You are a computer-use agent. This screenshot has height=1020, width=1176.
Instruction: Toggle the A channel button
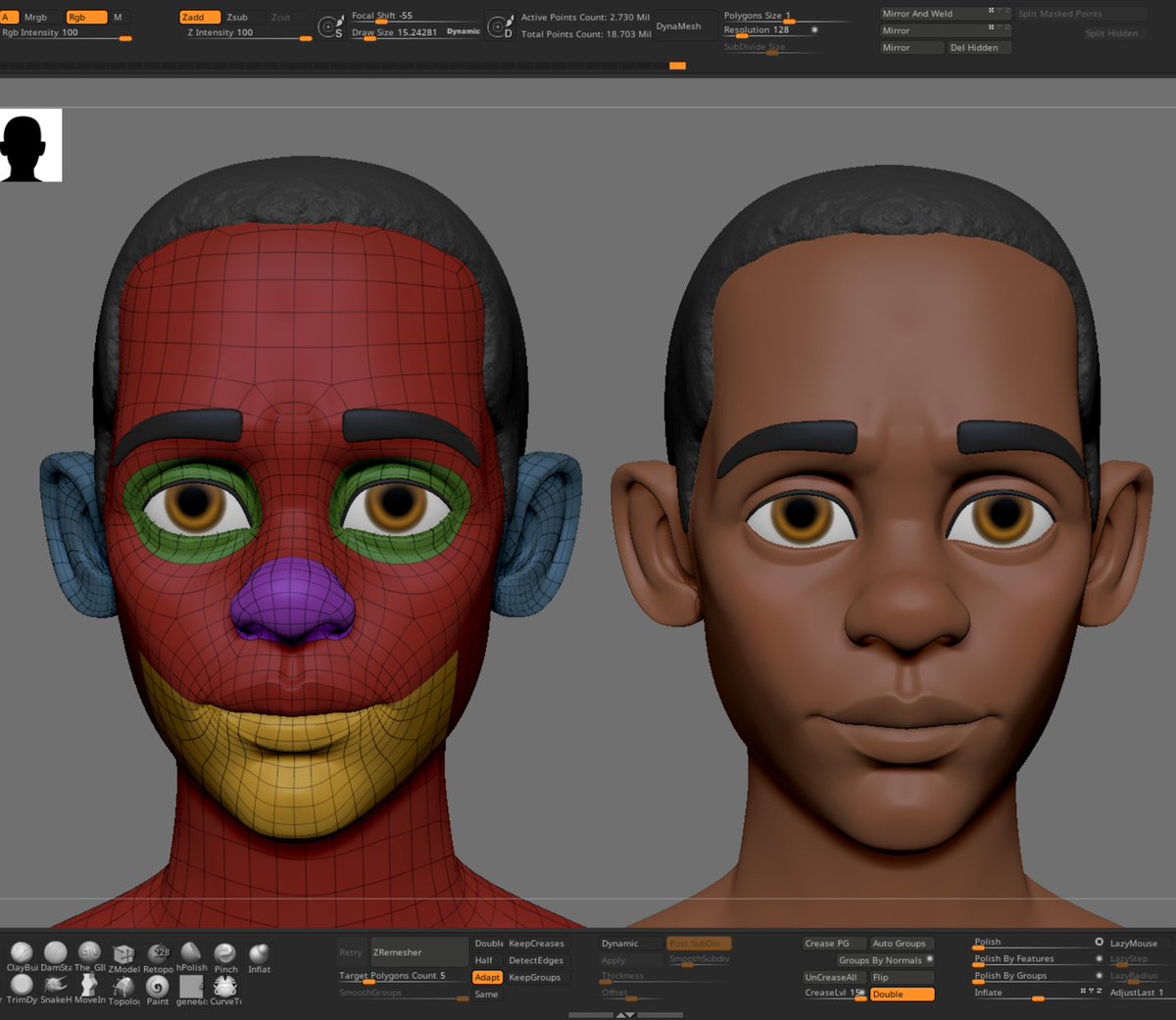pos(9,17)
